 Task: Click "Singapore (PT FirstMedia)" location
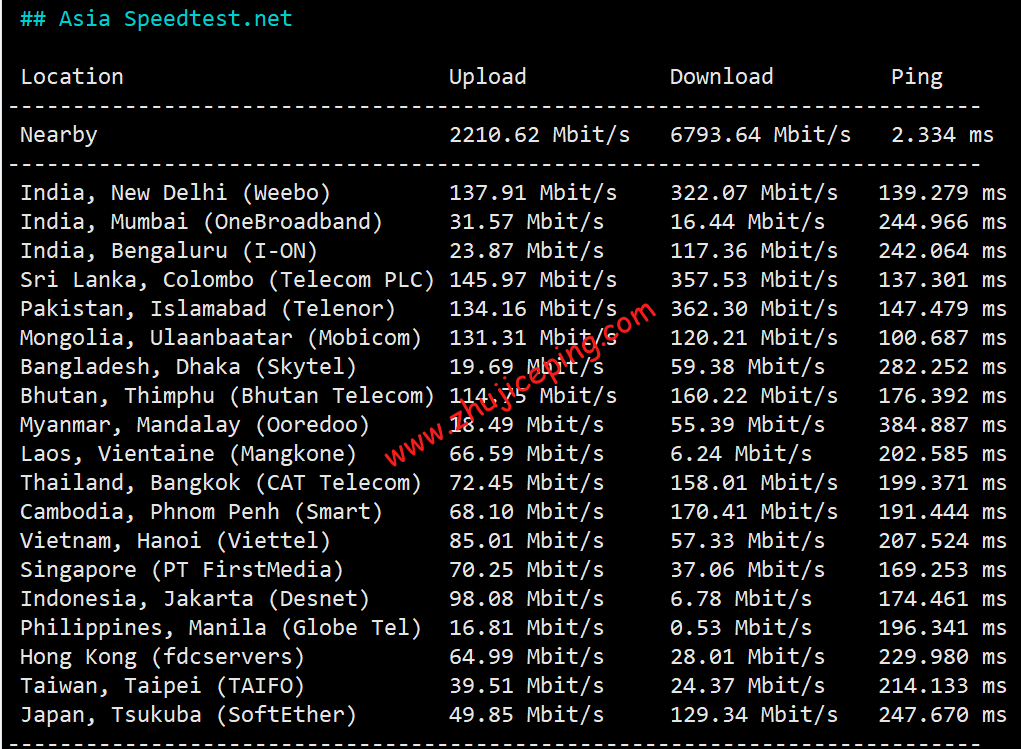[x=182, y=570]
